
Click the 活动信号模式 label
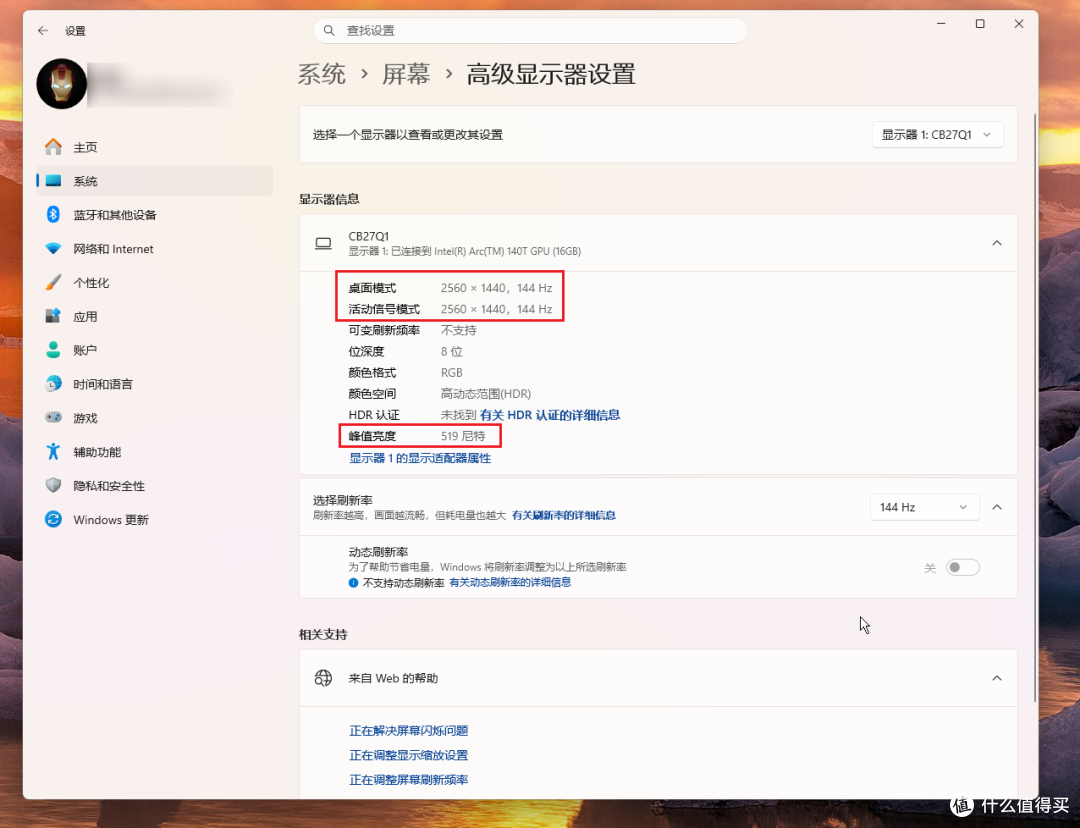(x=384, y=309)
